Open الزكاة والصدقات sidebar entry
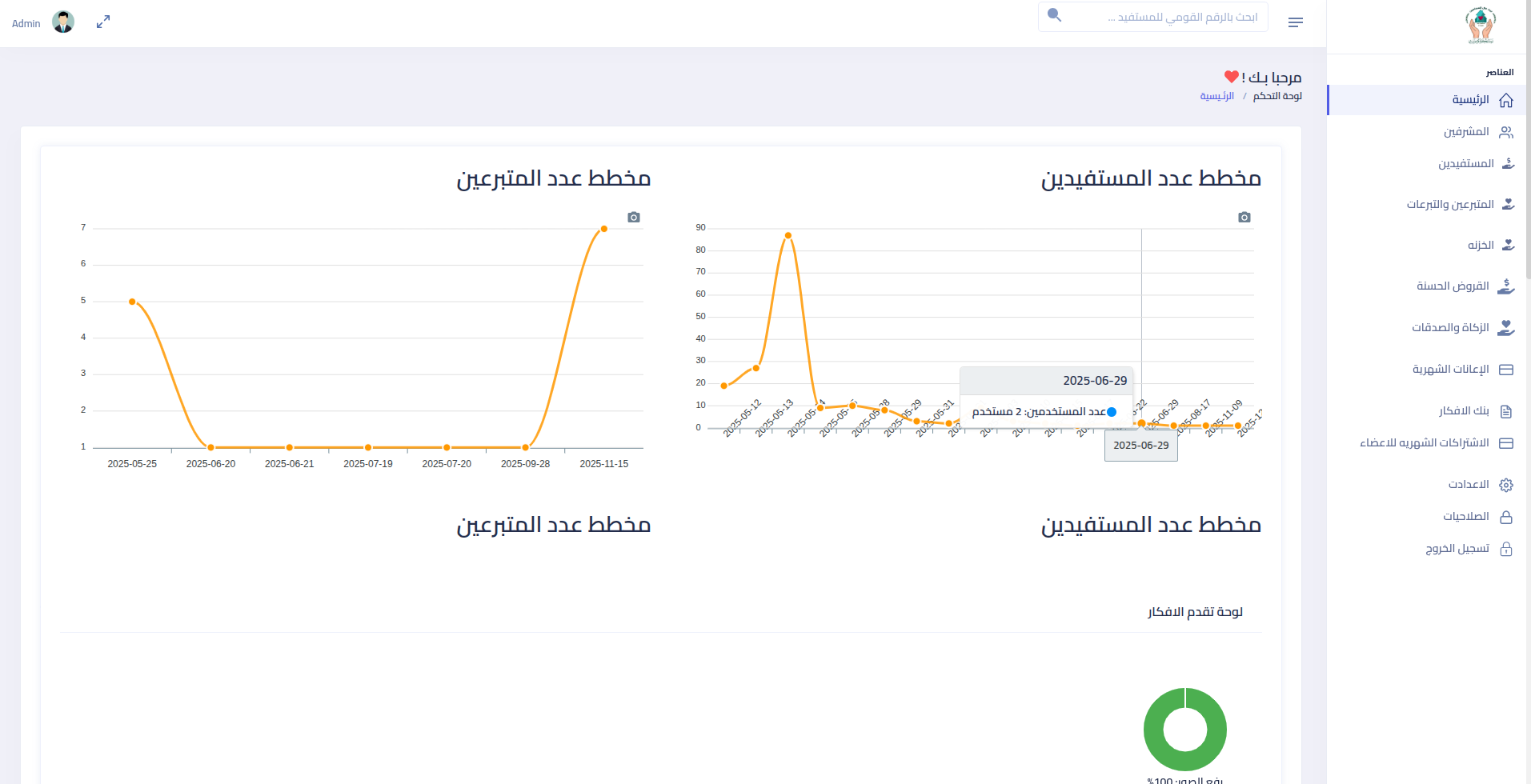The width and height of the screenshot is (1531, 784). [x=1450, y=328]
